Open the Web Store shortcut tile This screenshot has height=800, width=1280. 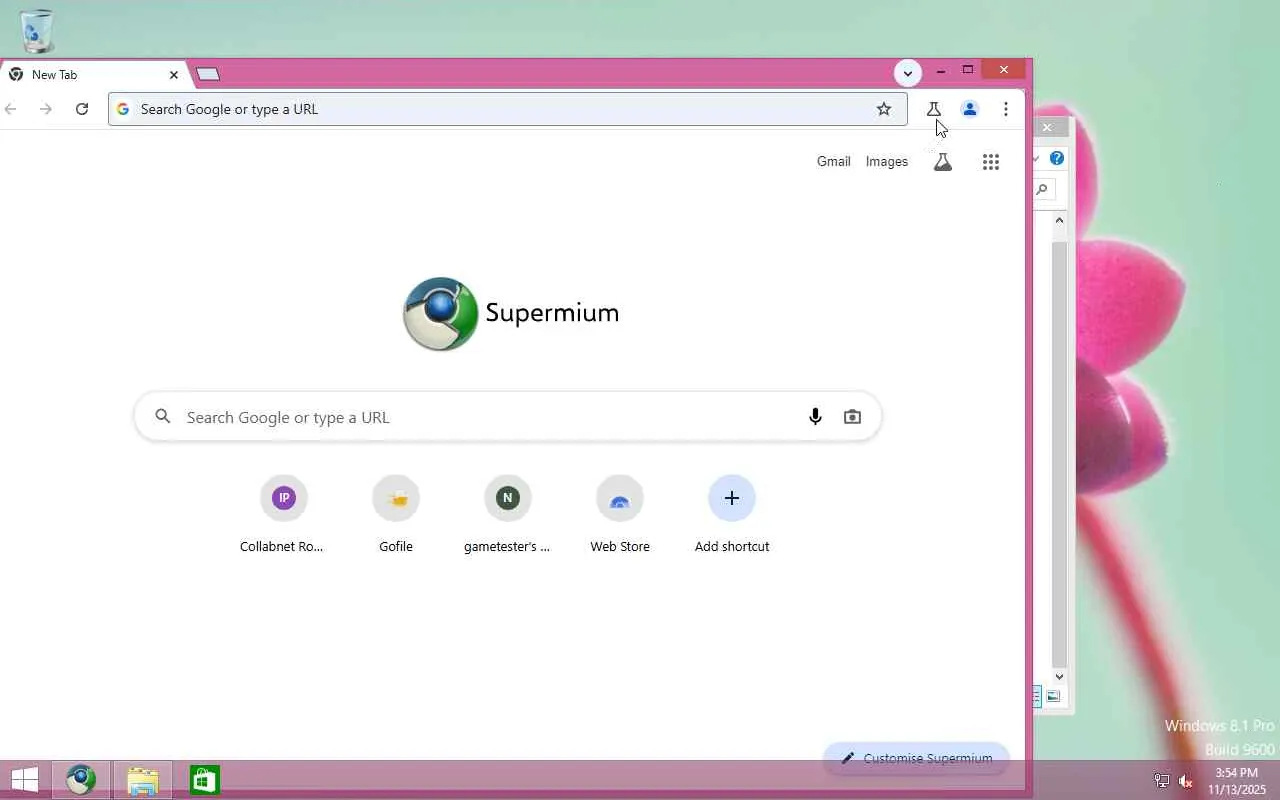pos(620,515)
